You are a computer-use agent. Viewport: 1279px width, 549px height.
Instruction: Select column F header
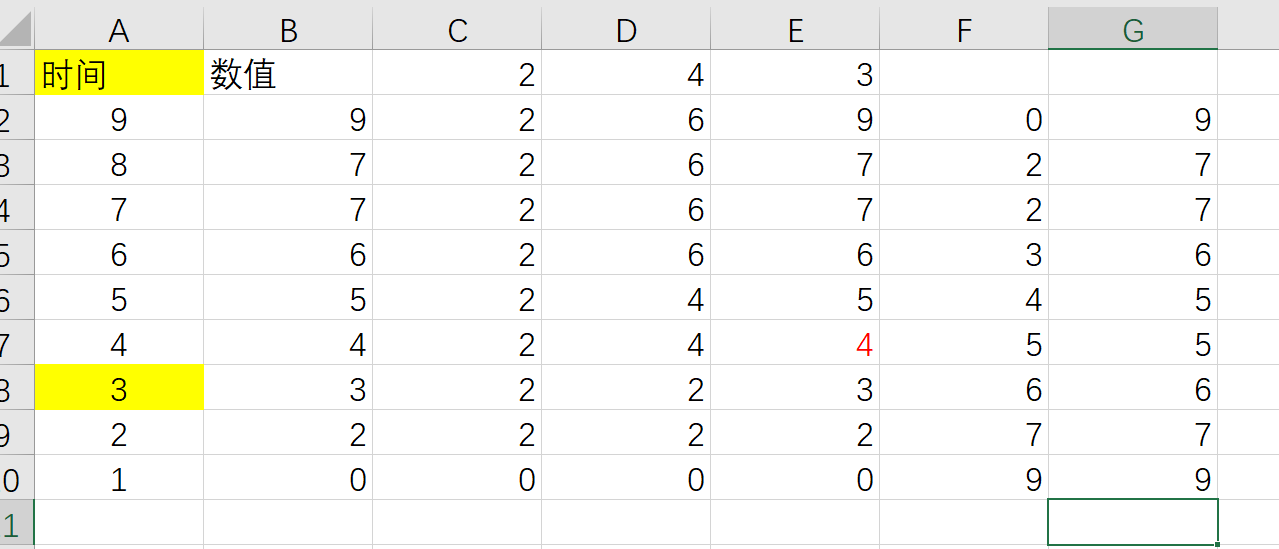(964, 31)
